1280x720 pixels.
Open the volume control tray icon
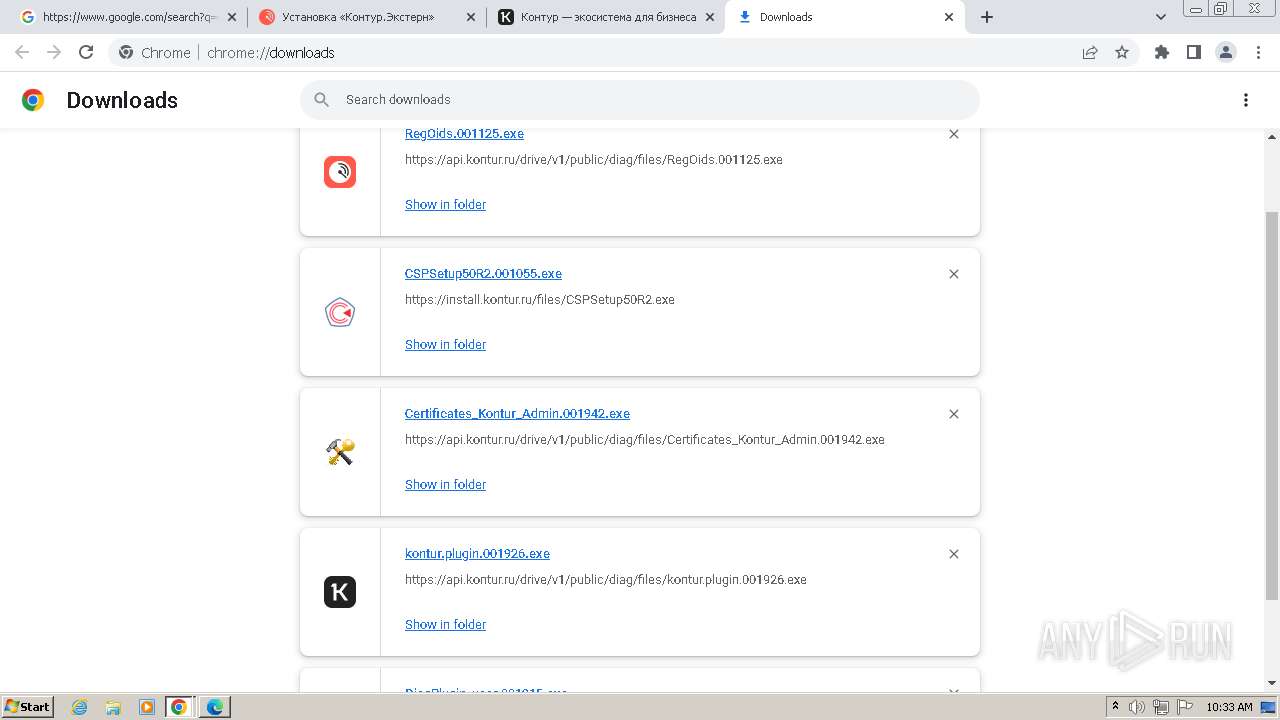coord(1137,707)
